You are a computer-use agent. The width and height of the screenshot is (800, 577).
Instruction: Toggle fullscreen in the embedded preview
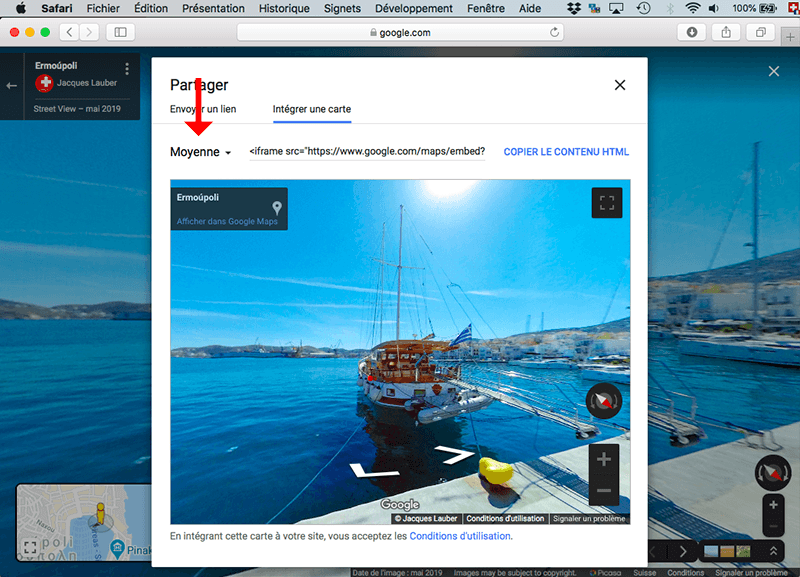607,203
